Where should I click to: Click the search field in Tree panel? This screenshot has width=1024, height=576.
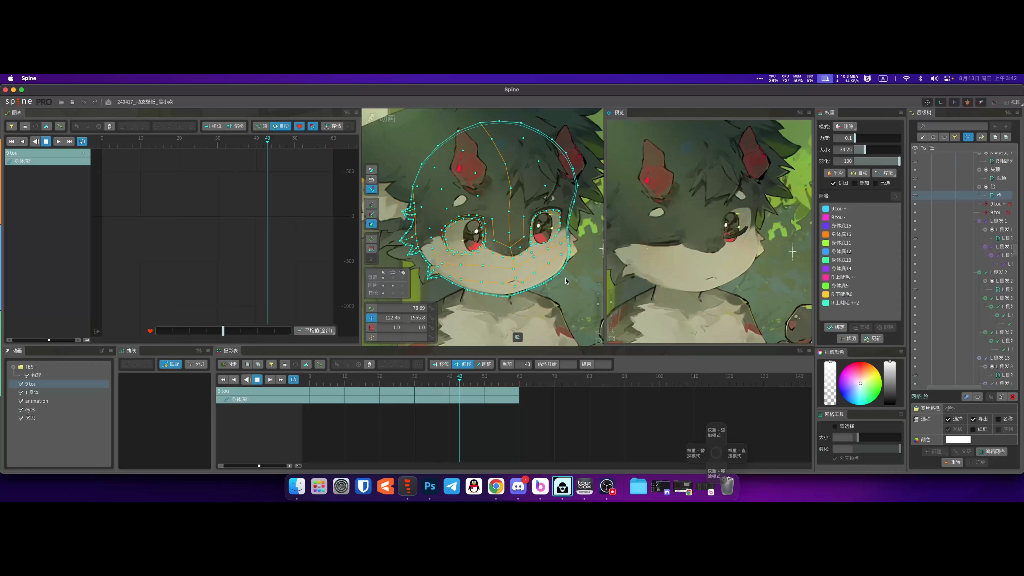[x=952, y=126]
